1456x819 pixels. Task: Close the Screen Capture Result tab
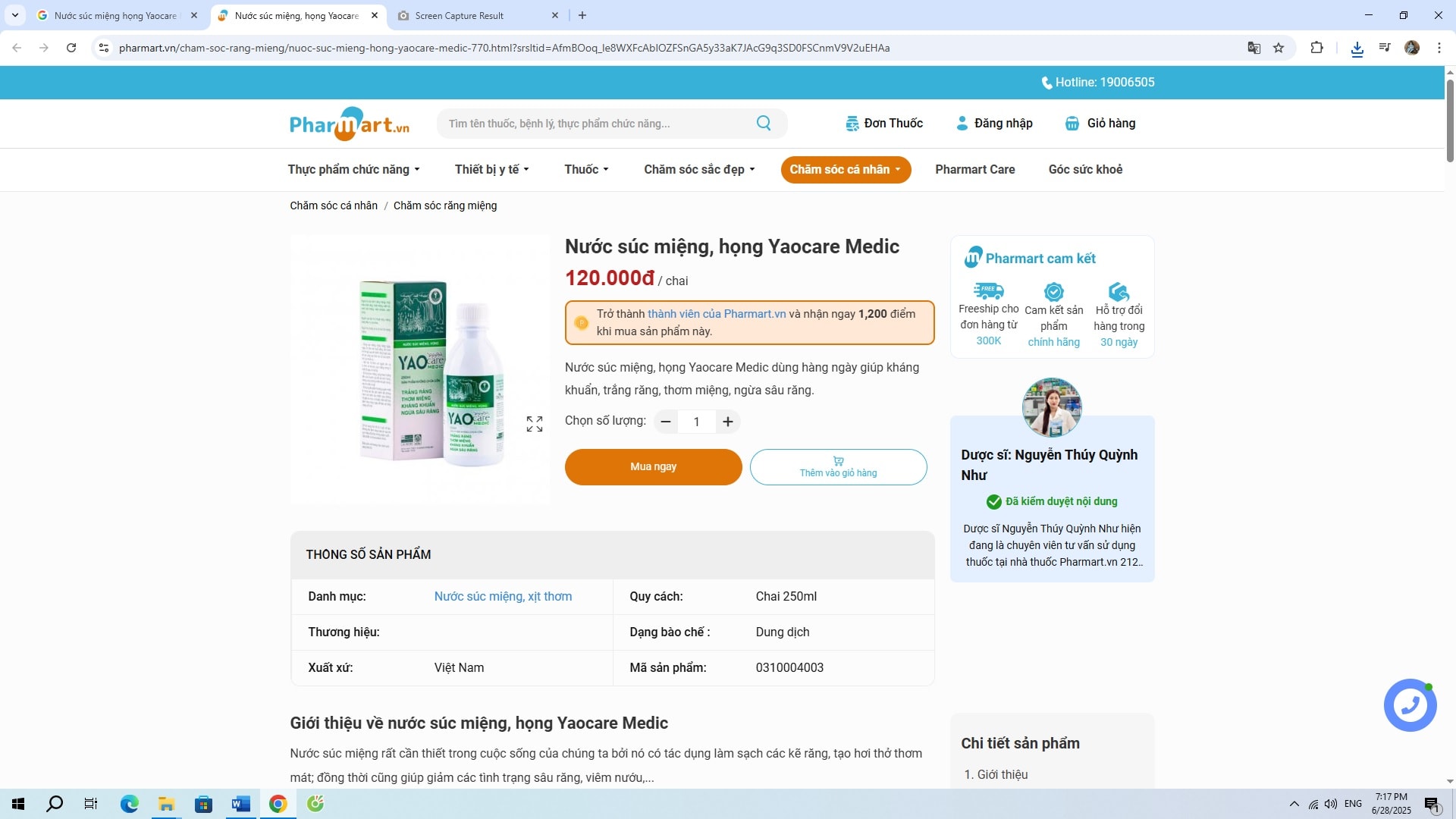[555, 15]
